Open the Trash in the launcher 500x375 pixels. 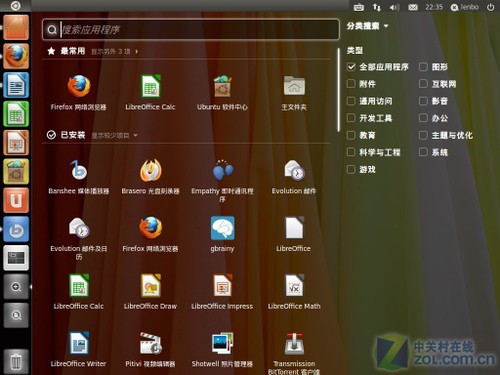tap(16, 361)
